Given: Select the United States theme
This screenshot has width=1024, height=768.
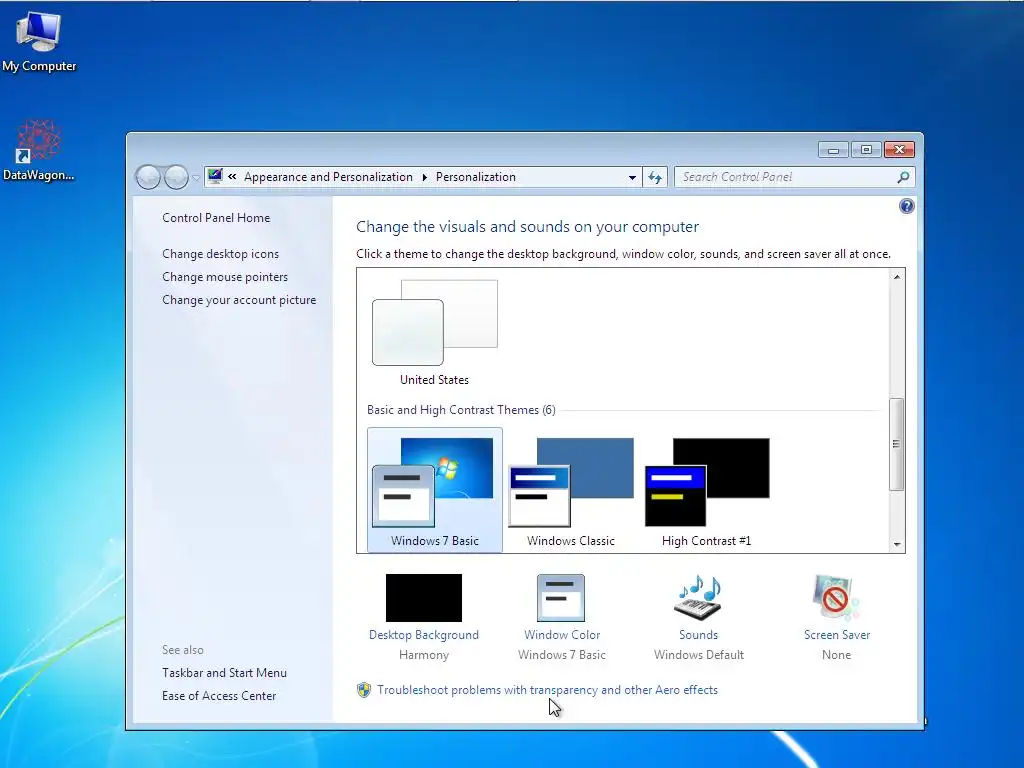Looking at the screenshot, I should 434,333.
